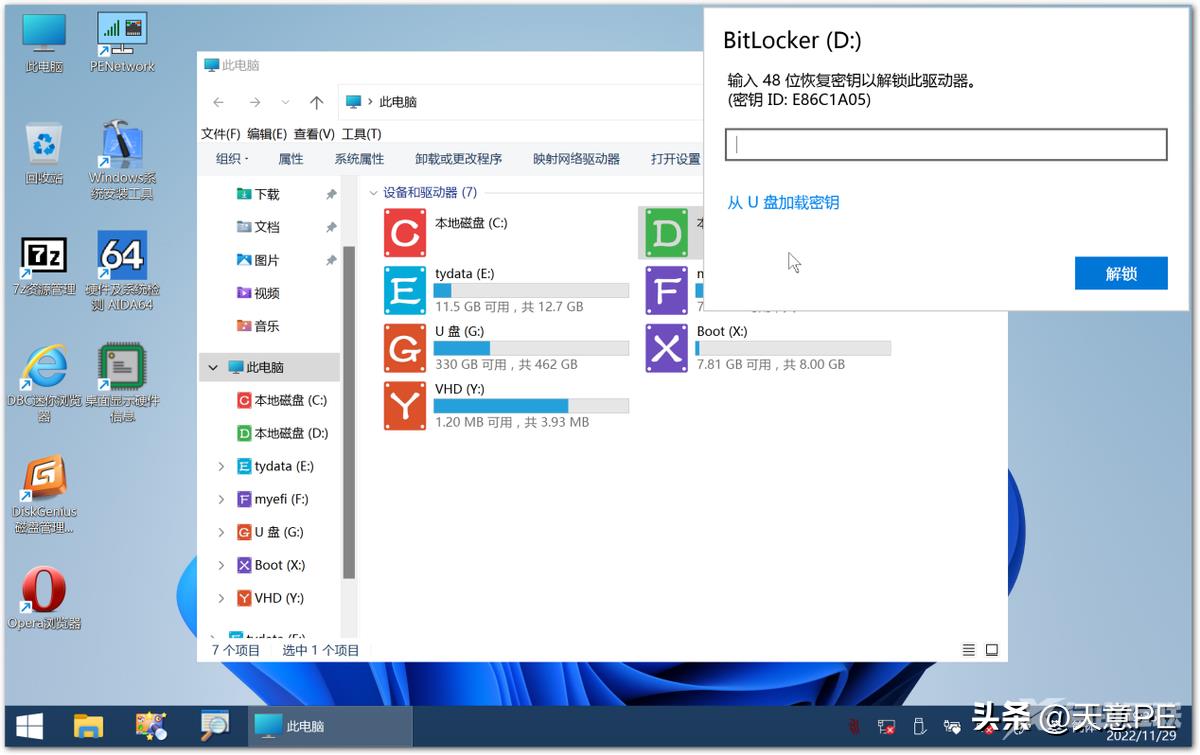Open the recent locations dropdown arrow
Viewport: 1200px width, 755px height.
click(x=286, y=102)
